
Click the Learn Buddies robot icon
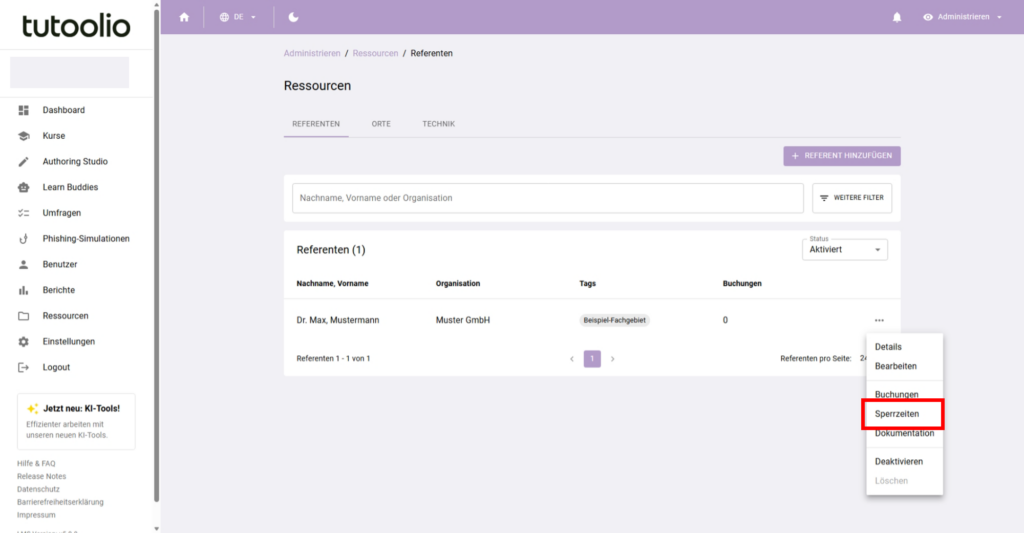point(24,187)
